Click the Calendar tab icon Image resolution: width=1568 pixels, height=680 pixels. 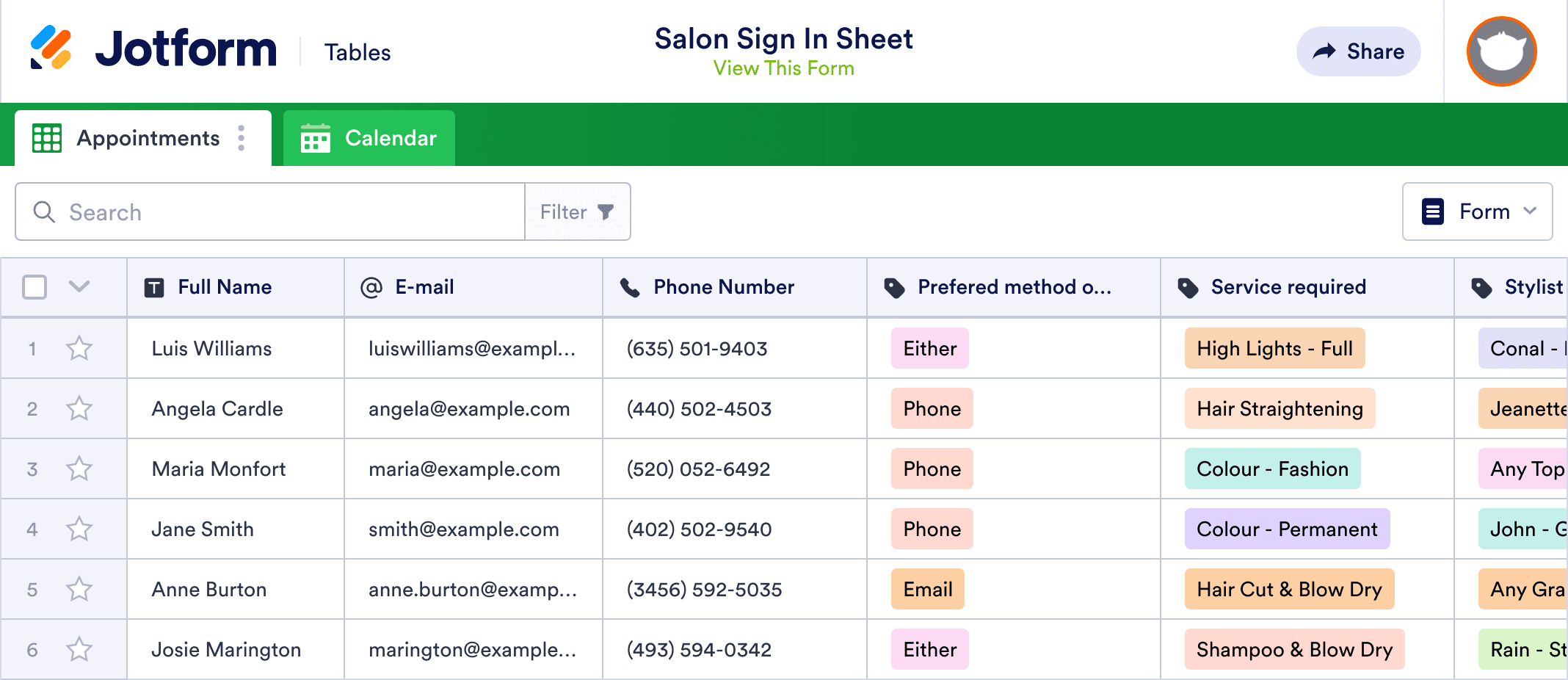(x=316, y=138)
